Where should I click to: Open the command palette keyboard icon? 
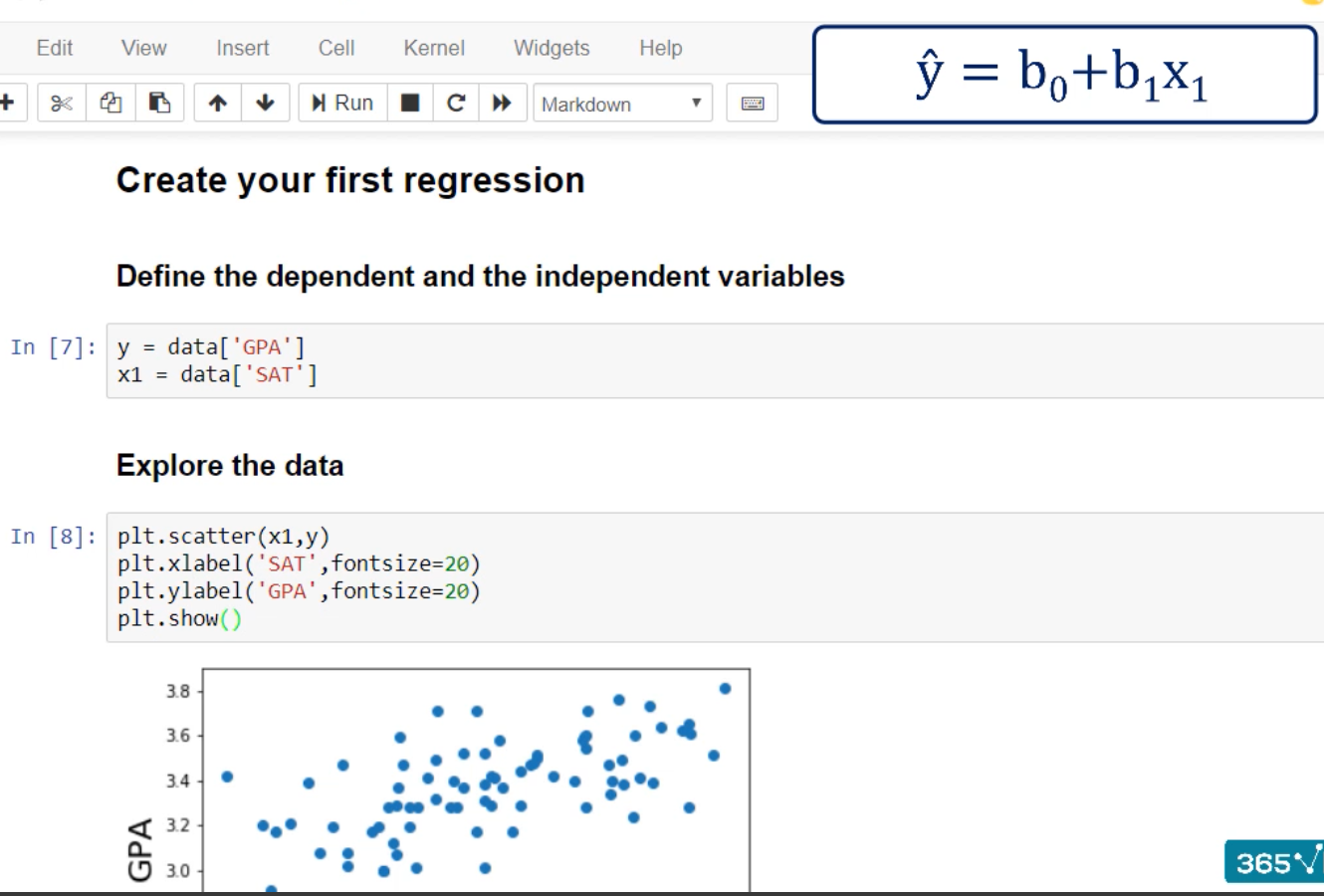[754, 104]
